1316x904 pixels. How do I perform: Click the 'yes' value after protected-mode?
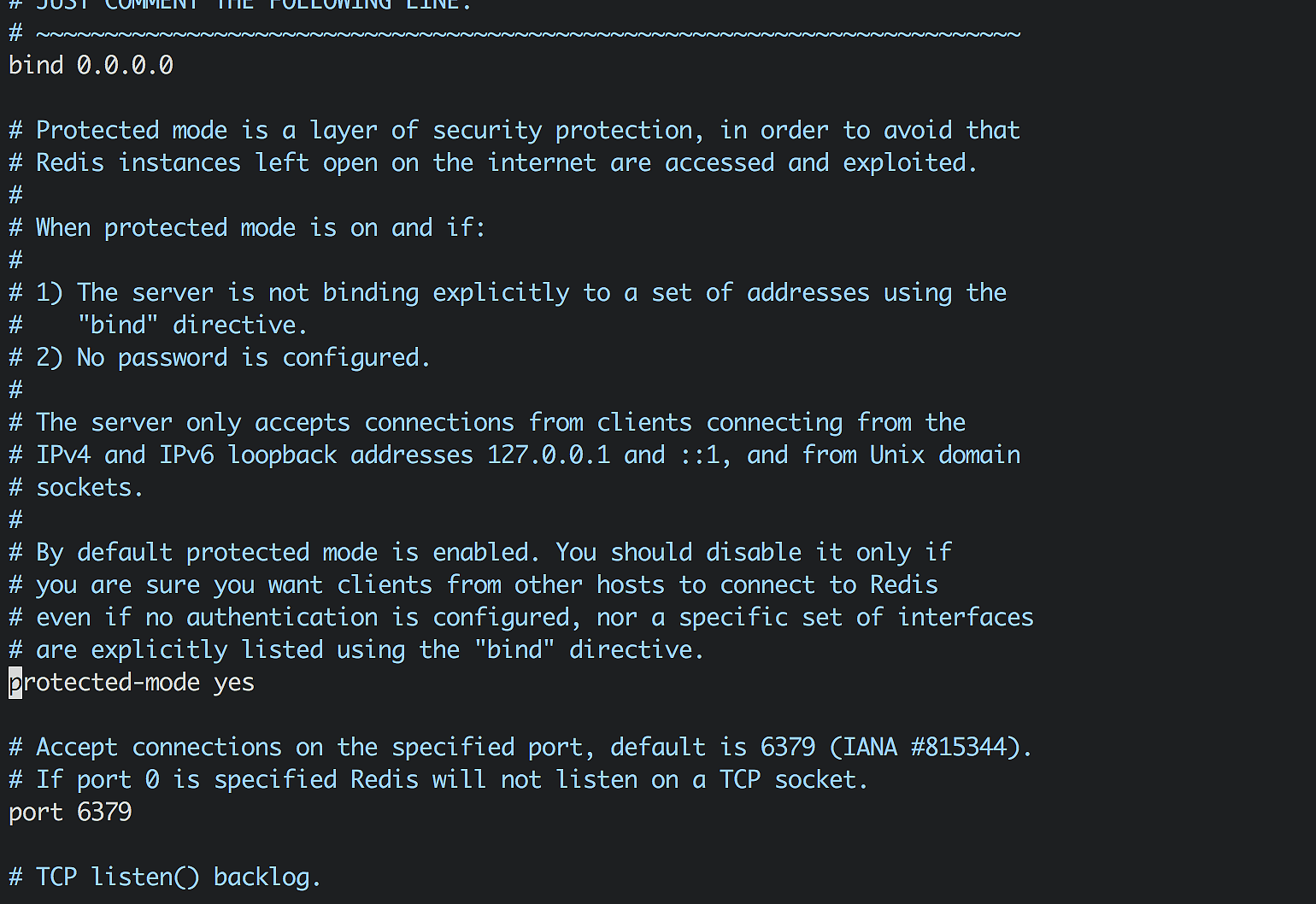click(x=234, y=683)
